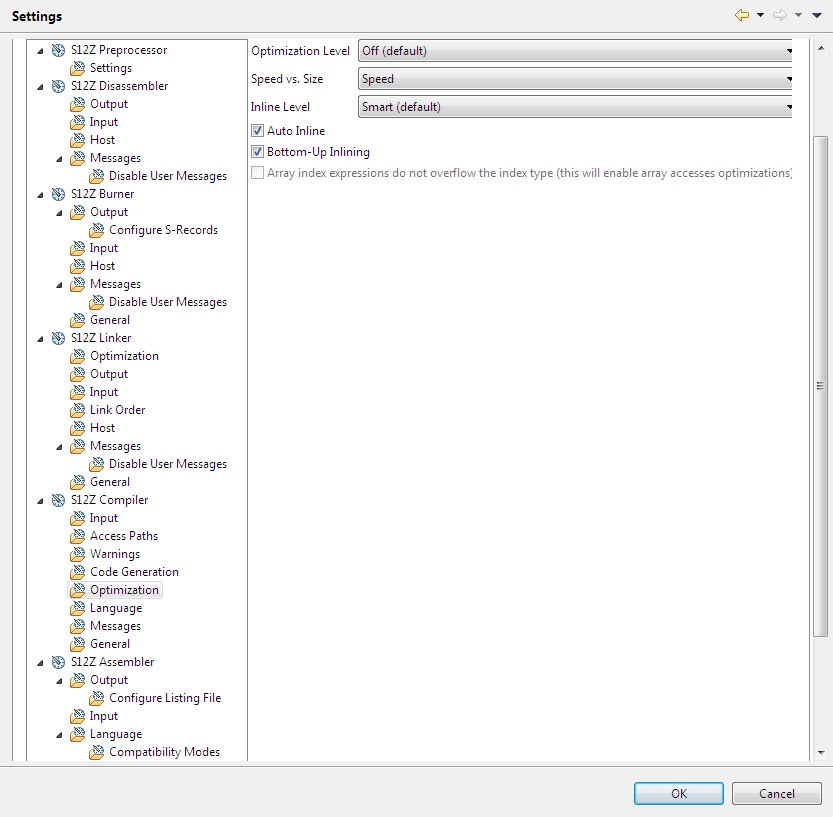Collapse Burner Output subtree
This screenshot has width=833, height=817.
[x=60, y=213]
